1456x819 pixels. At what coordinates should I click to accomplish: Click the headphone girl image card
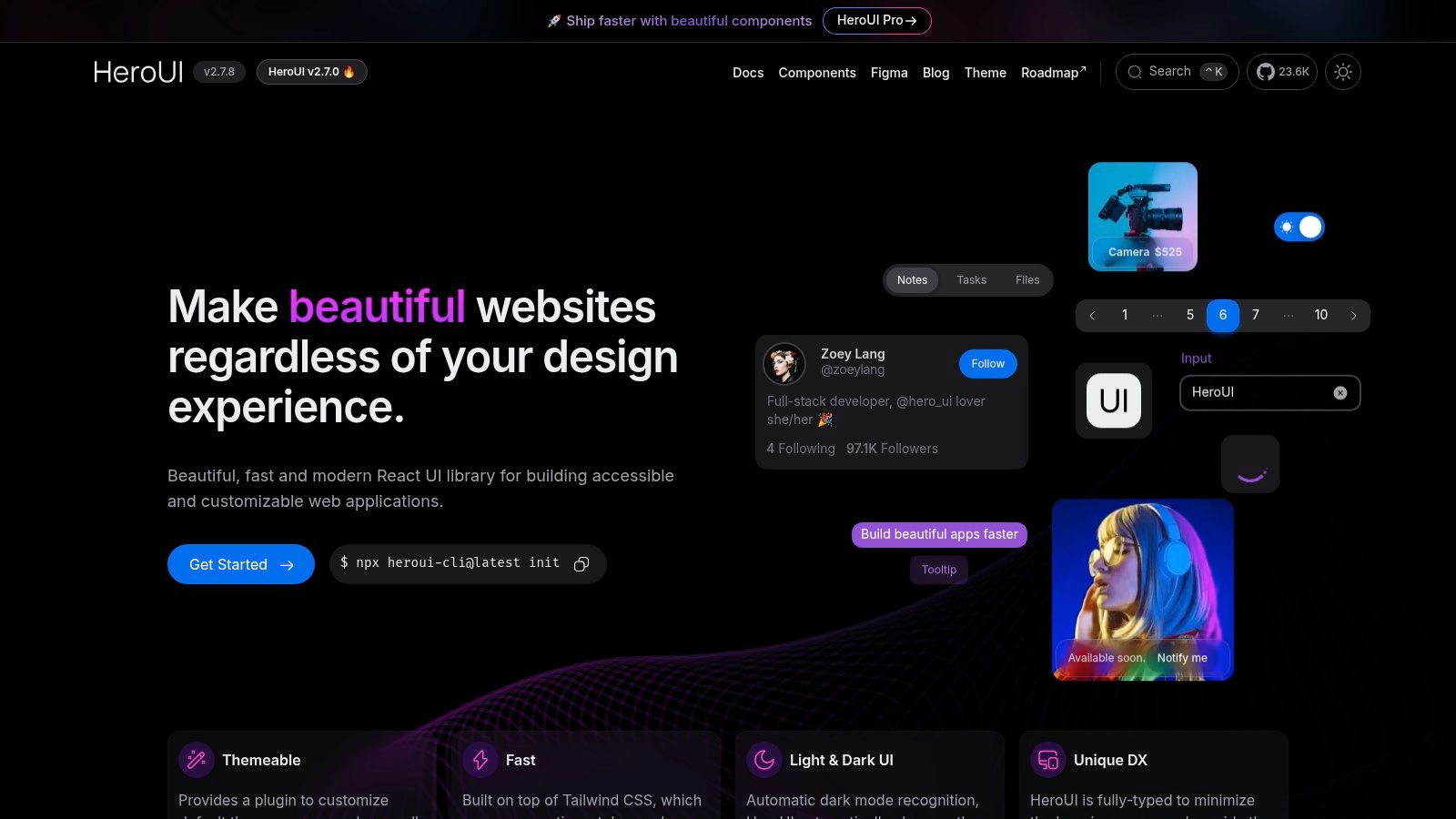pyautogui.click(x=1143, y=590)
